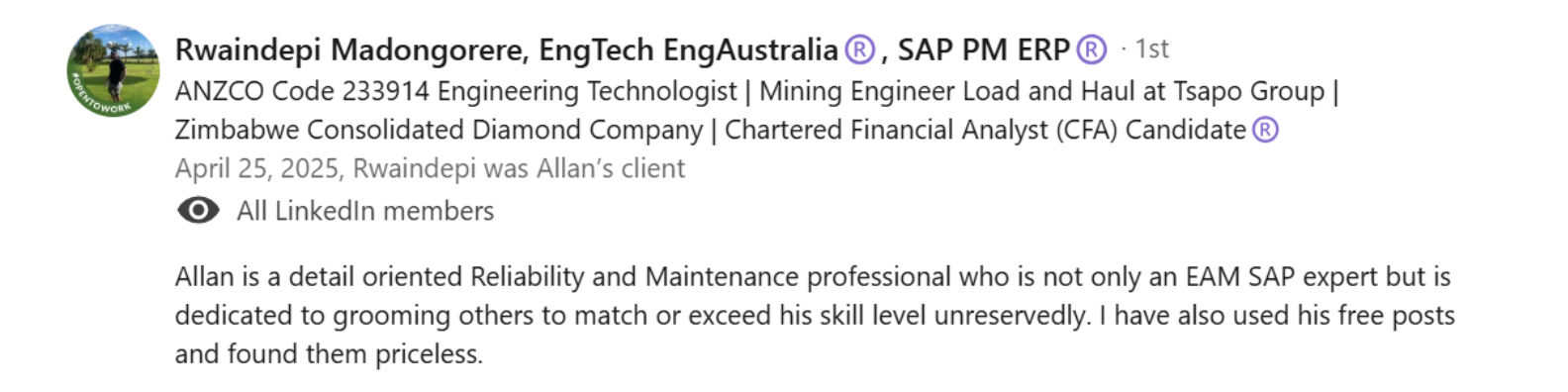Select the SAP PM ERP title text
The height and width of the screenshot is (392, 1568).
click(984, 49)
